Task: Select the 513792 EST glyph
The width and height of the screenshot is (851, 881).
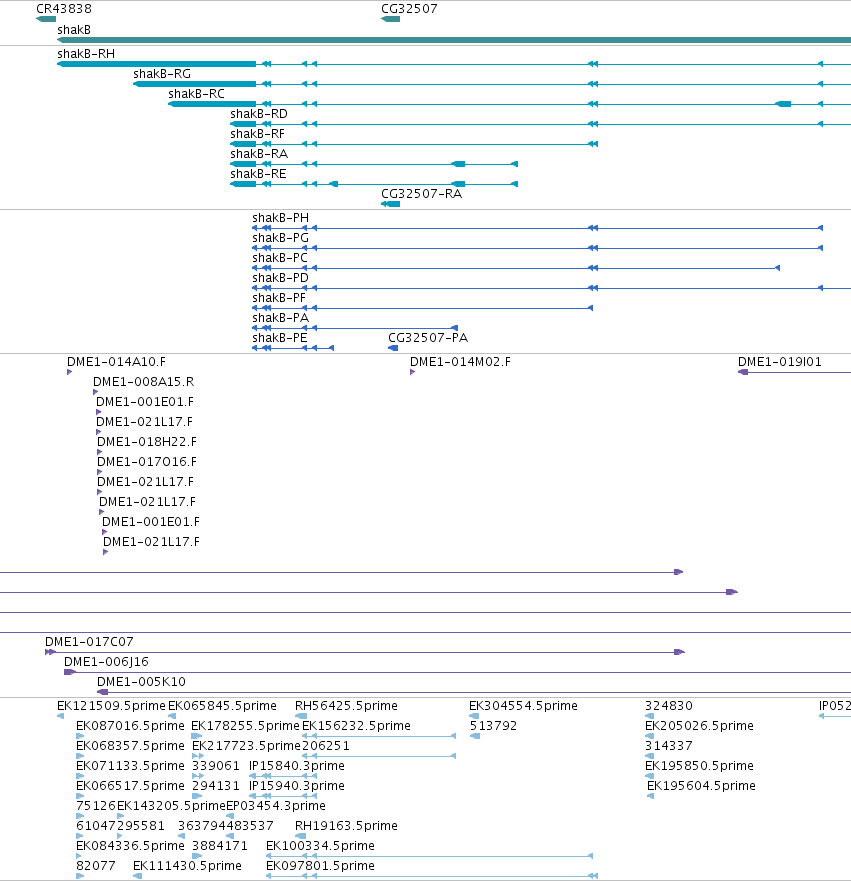Action: coord(475,736)
